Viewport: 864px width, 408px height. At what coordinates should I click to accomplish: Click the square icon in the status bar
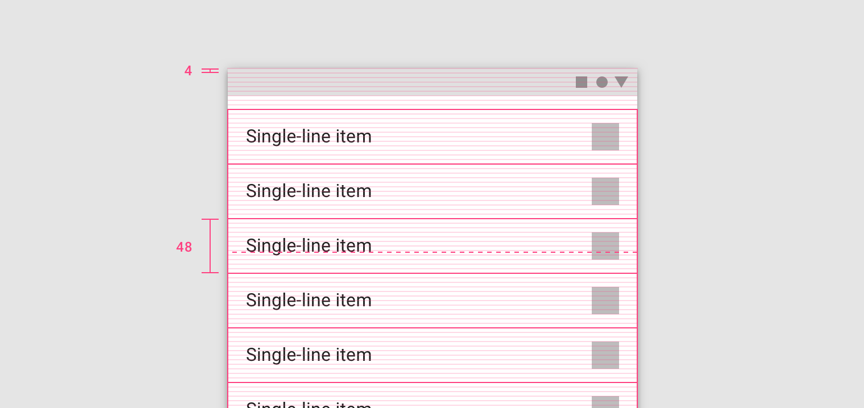[x=581, y=82]
